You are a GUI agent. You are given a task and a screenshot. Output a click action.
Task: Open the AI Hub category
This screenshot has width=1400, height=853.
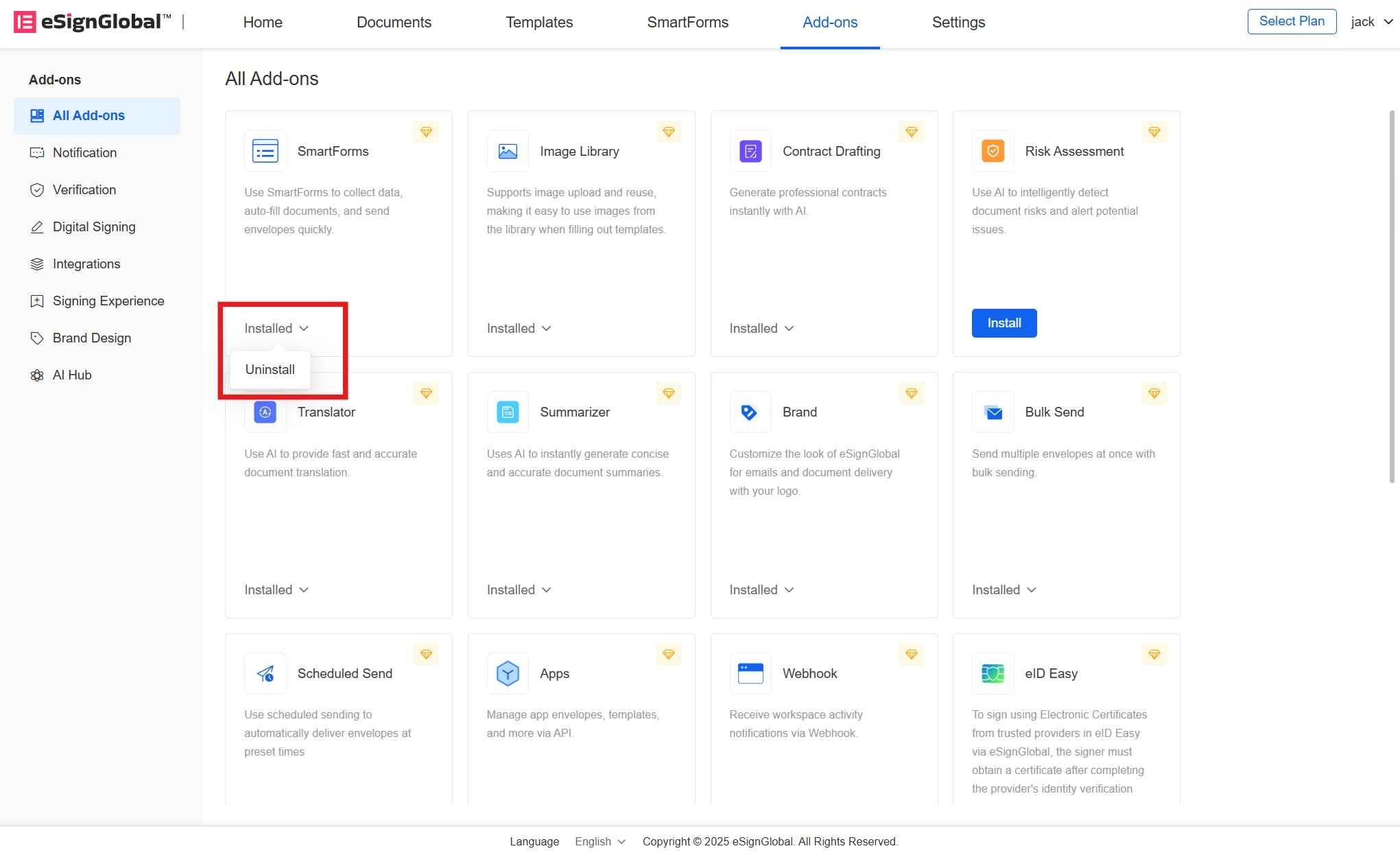pyautogui.click(x=97, y=375)
